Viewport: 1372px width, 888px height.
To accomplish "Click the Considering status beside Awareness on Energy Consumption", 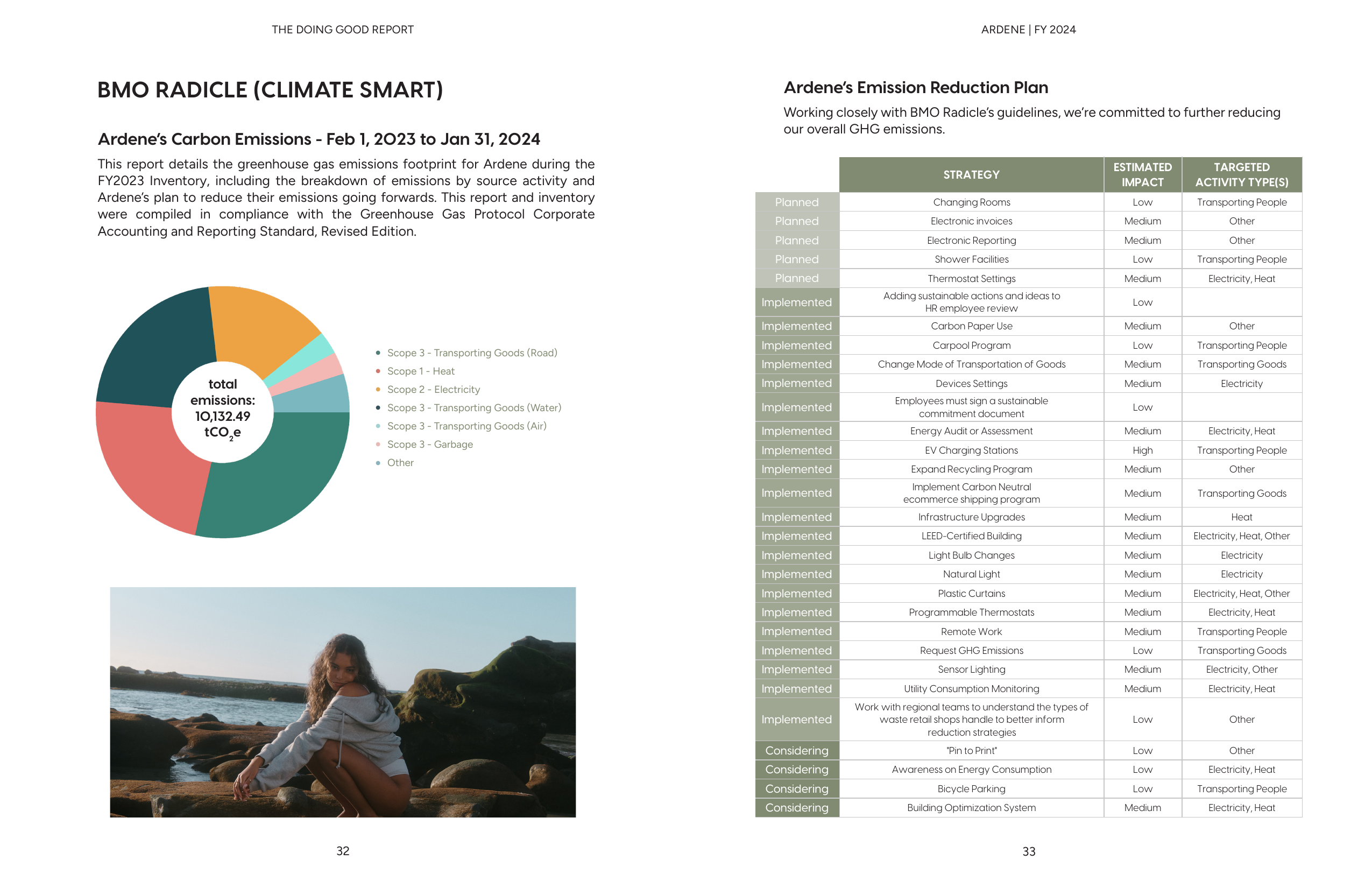I will click(x=797, y=770).
